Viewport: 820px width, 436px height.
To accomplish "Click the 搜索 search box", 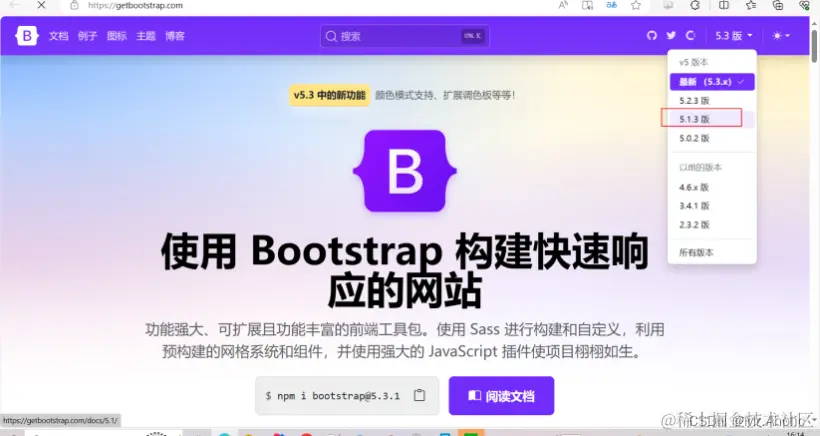I will pyautogui.click(x=405, y=36).
